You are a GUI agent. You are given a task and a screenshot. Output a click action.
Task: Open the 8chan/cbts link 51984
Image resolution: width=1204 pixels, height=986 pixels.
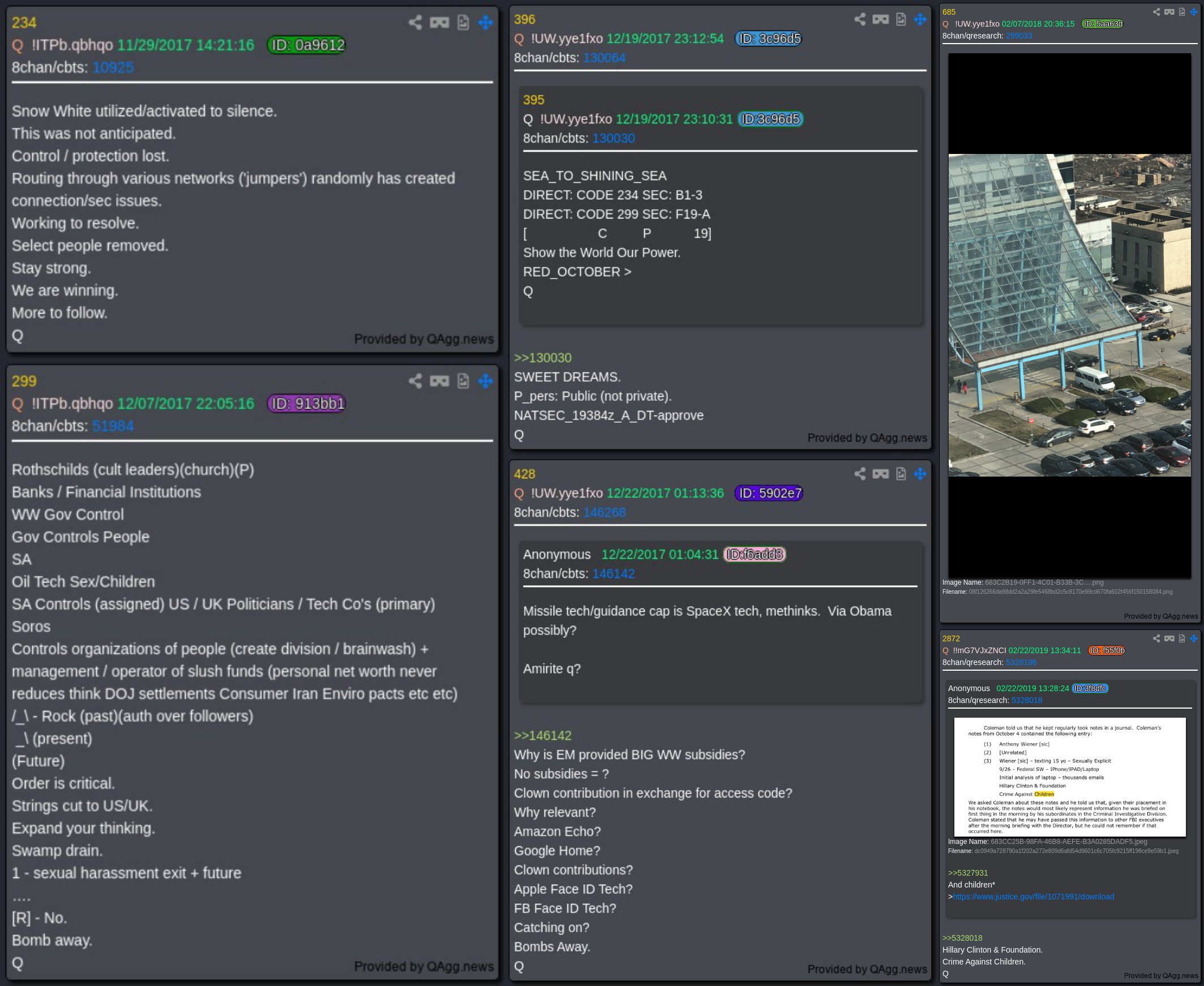click(x=113, y=426)
